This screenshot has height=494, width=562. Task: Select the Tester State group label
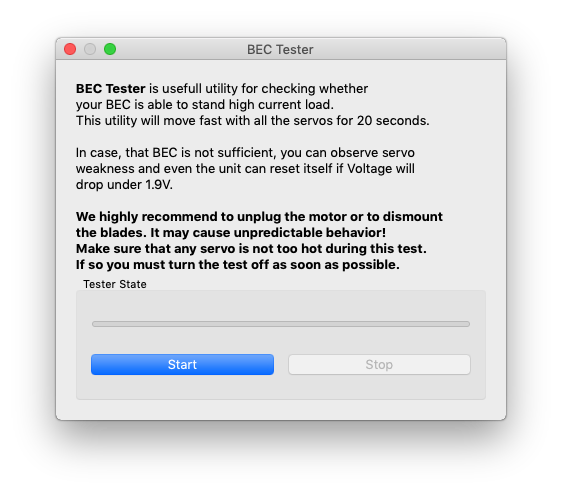pyautogui.click(x=115, y=284)
